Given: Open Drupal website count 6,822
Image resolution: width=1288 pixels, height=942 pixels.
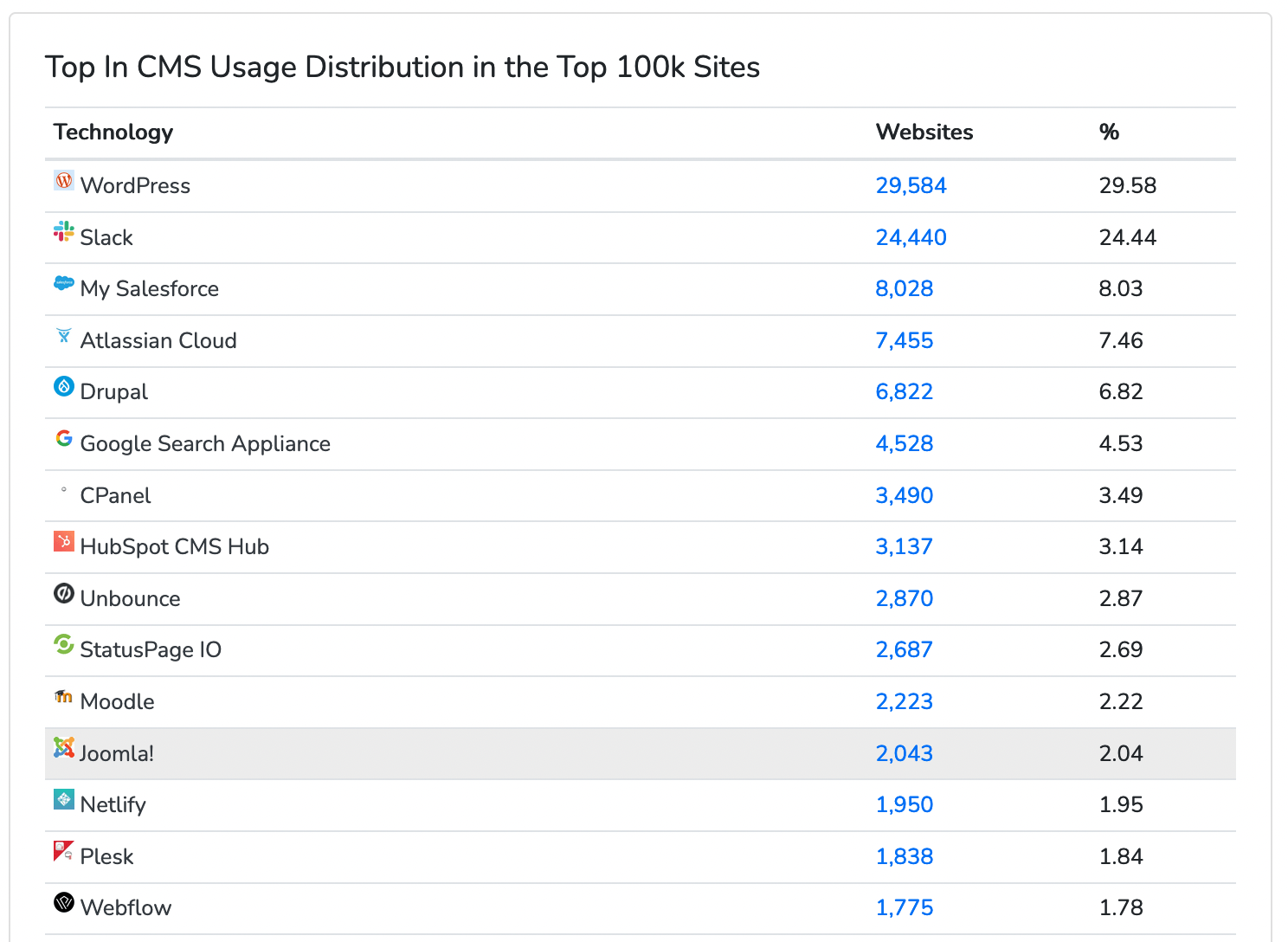Looking at the screenshot, I should click(x=905, y=391).
